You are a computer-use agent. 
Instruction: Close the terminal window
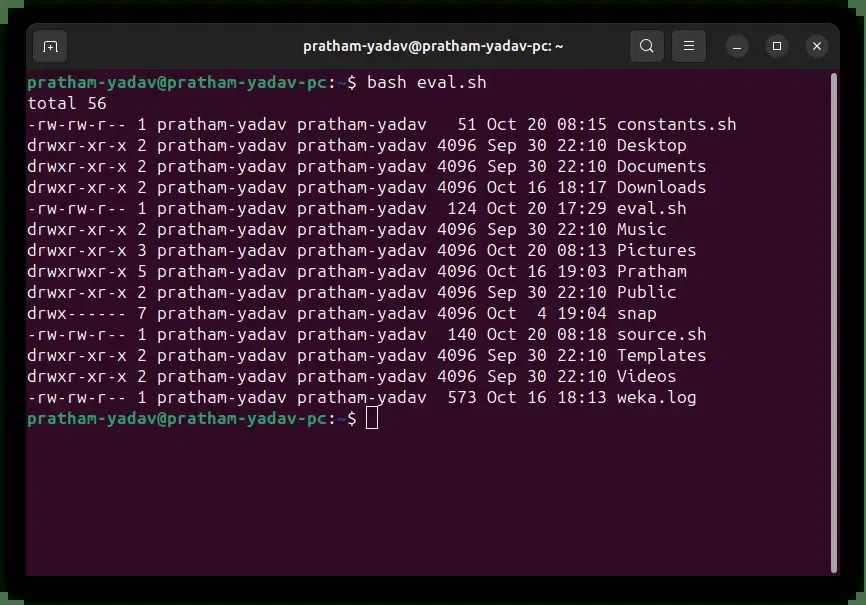coord(817,46)
